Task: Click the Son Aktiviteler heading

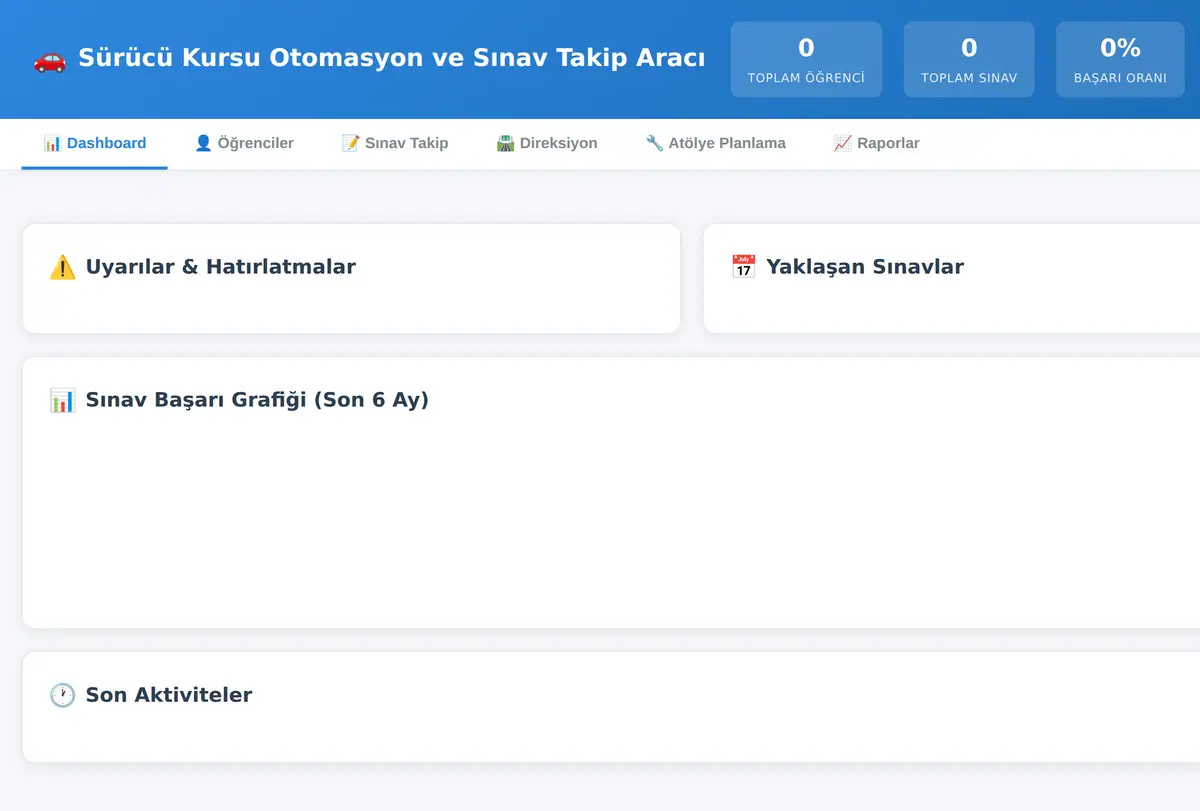Action: pyautogui.click(x=169, y=695)
